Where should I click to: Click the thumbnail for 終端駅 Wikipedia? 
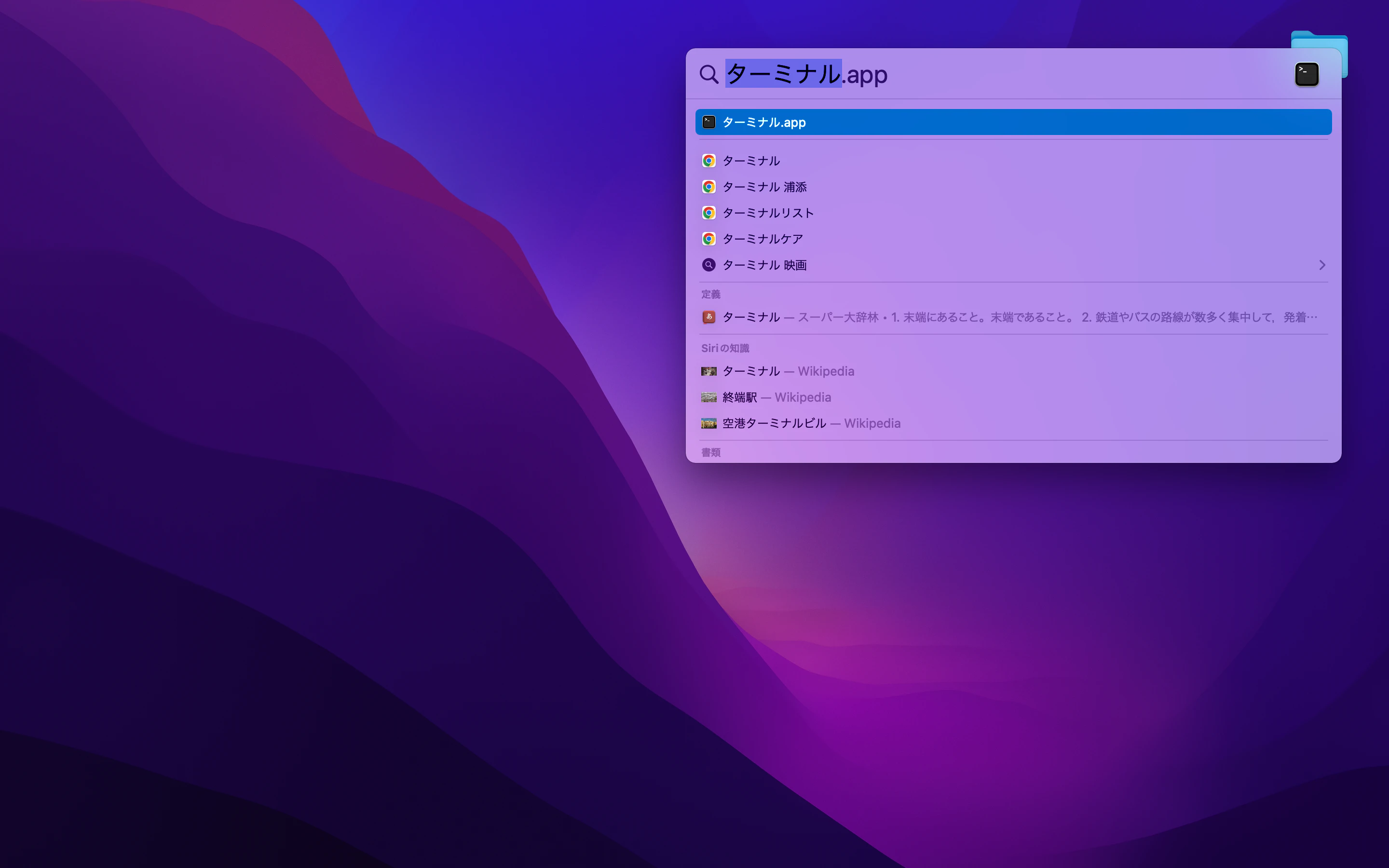coord(709,397)
